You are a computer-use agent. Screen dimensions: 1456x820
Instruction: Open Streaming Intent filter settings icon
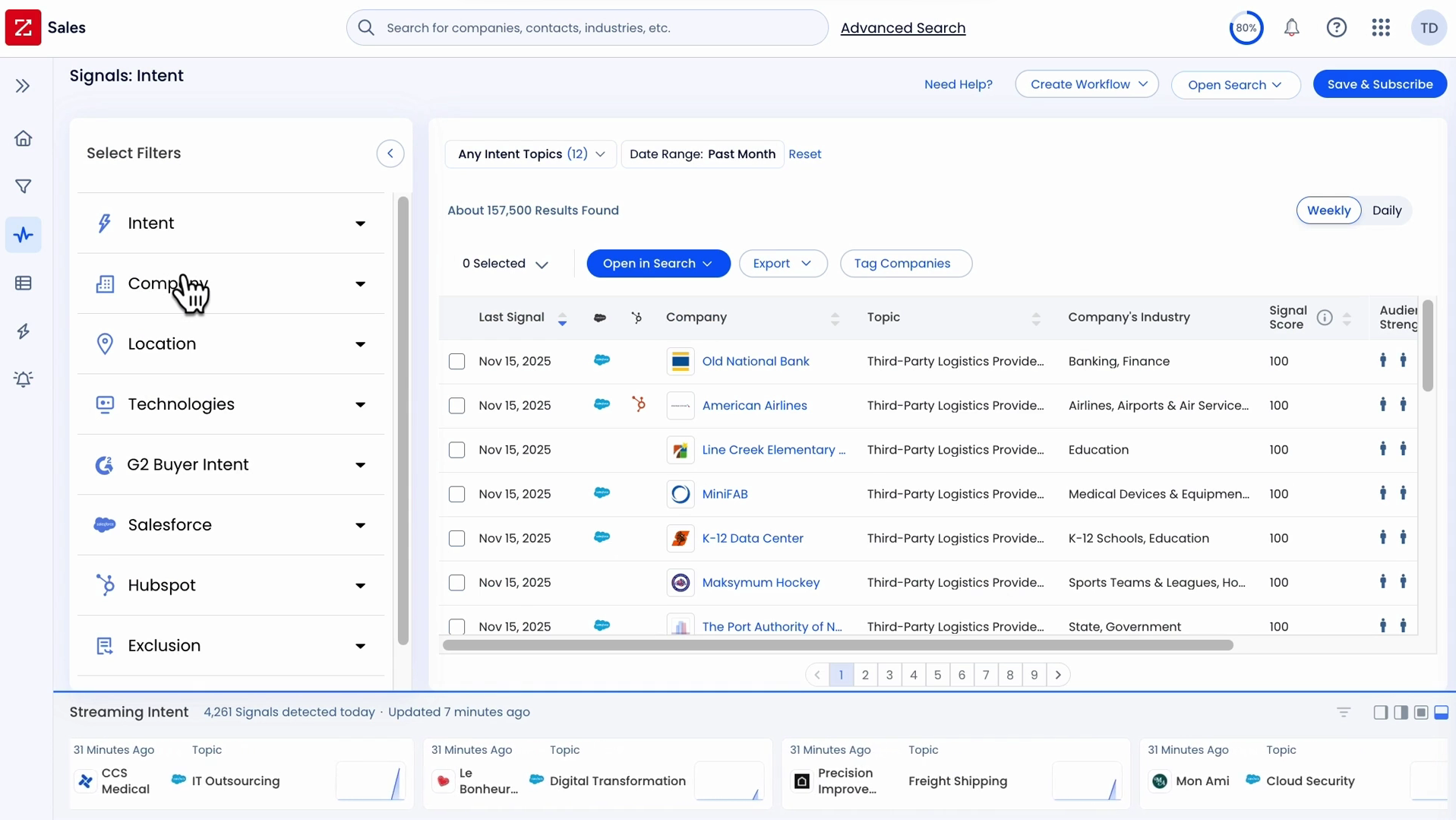pos(1344,713)
